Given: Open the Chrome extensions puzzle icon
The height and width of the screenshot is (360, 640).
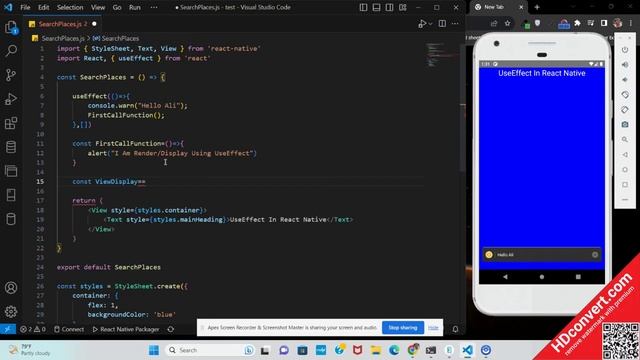Looking at the screenshot, I should (x=577, y=24).
